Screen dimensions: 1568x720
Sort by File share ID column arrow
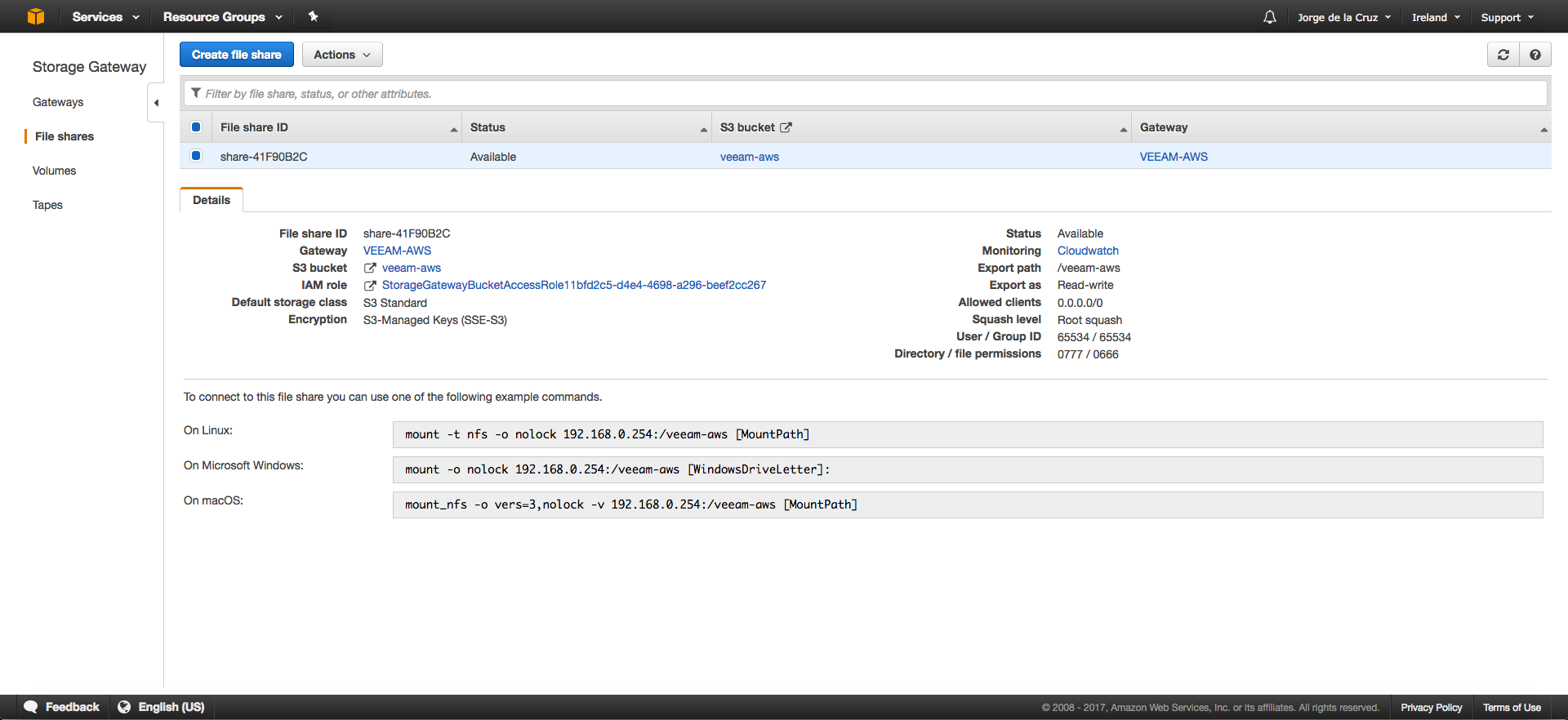(454, 129)
